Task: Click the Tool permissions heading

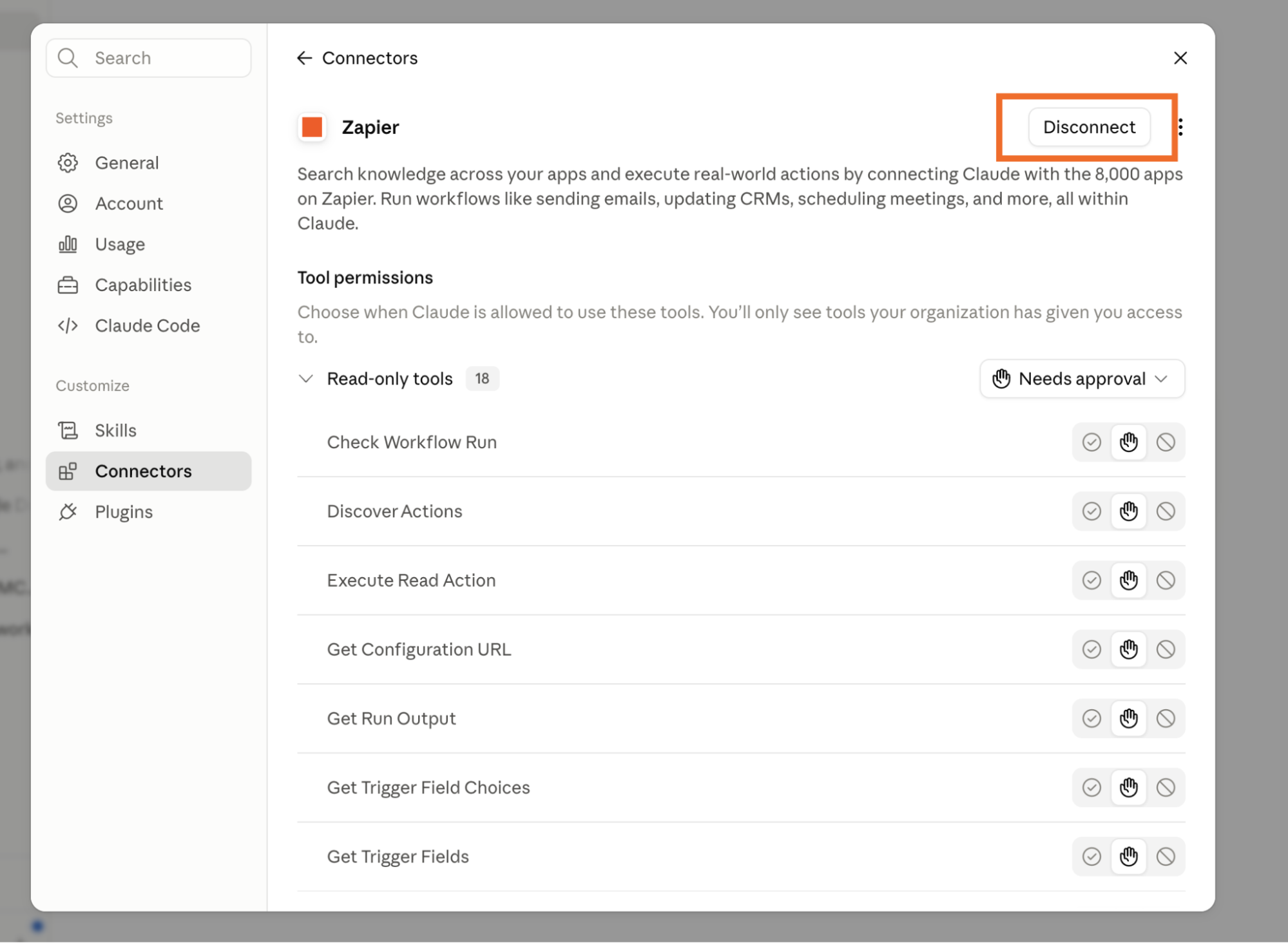Action: (x=365, y=278)
